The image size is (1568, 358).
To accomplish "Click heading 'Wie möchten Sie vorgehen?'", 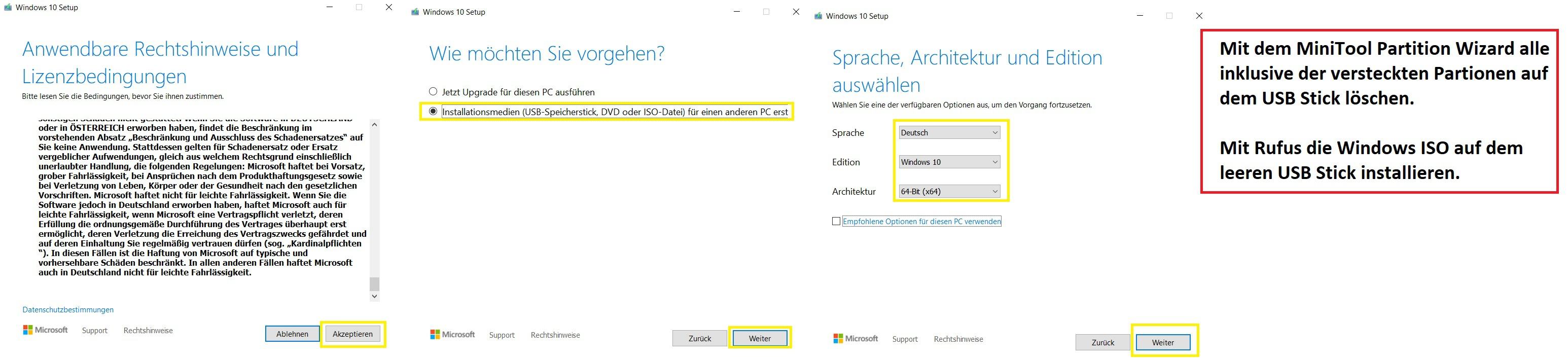I will [547, 54].
